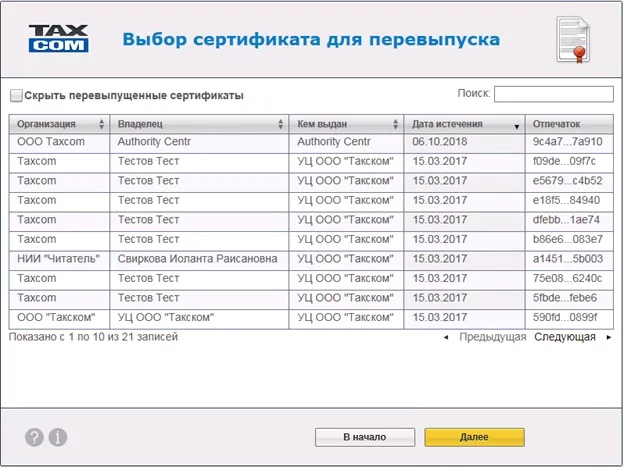624x467 pixels.
Task: Click owner cell Authority Centr
Action: click(x=154, y=142)
